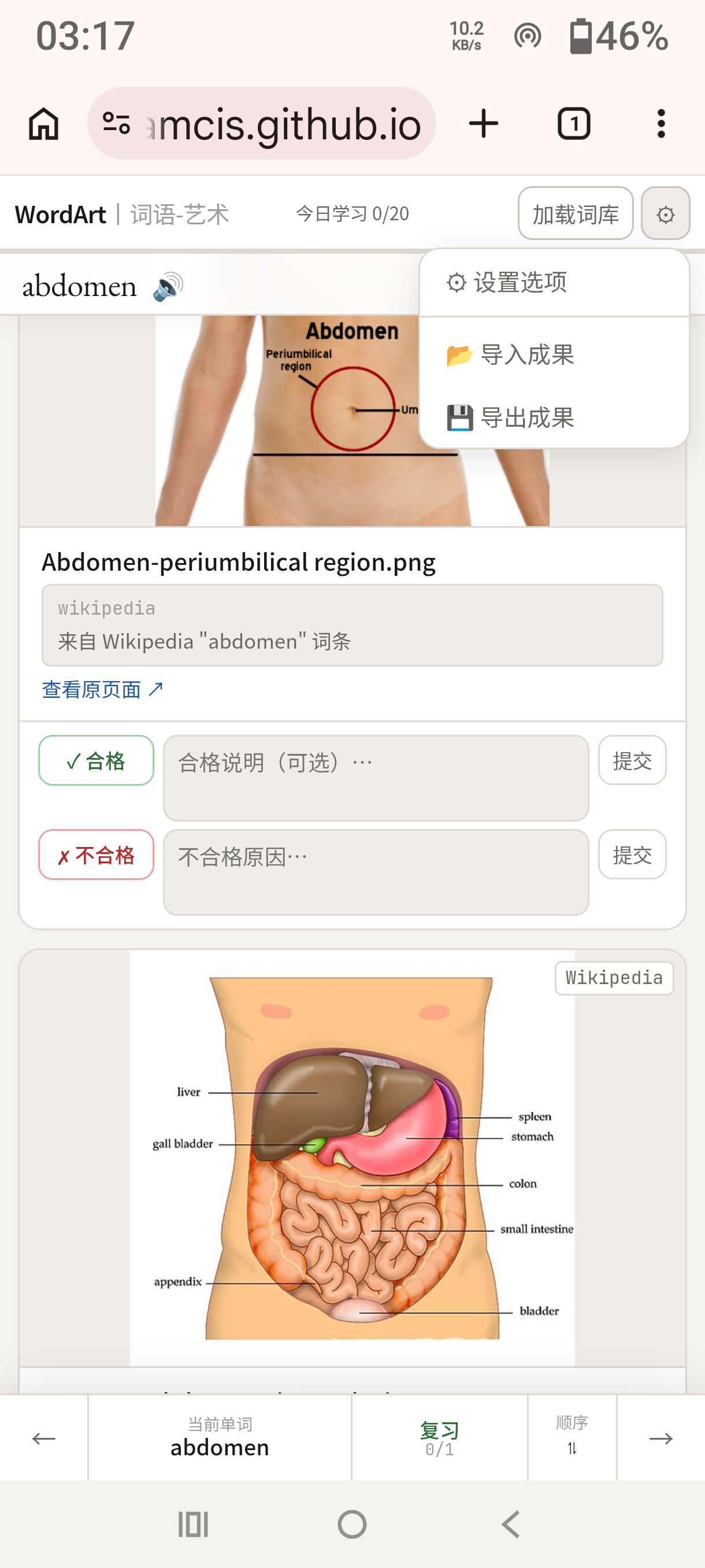Focus the 不合格原因 text field
This screenshot has width=705, height=1568.
(x=376, y=872)
